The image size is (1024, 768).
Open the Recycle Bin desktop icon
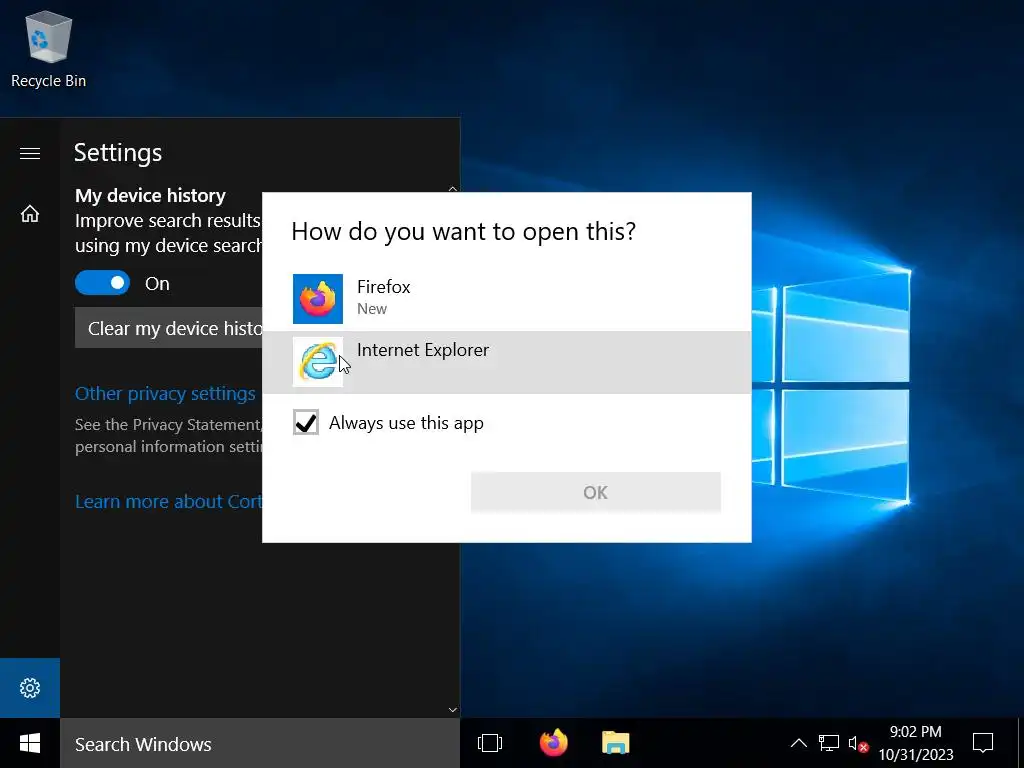[x=48, y=50]
